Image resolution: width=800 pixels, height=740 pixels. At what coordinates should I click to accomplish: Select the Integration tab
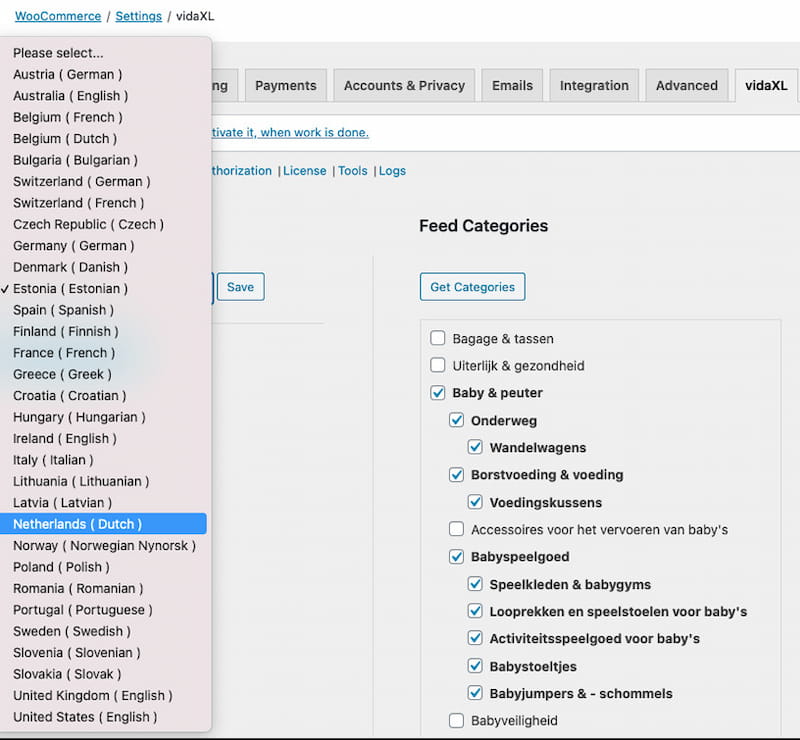(594, 85)
